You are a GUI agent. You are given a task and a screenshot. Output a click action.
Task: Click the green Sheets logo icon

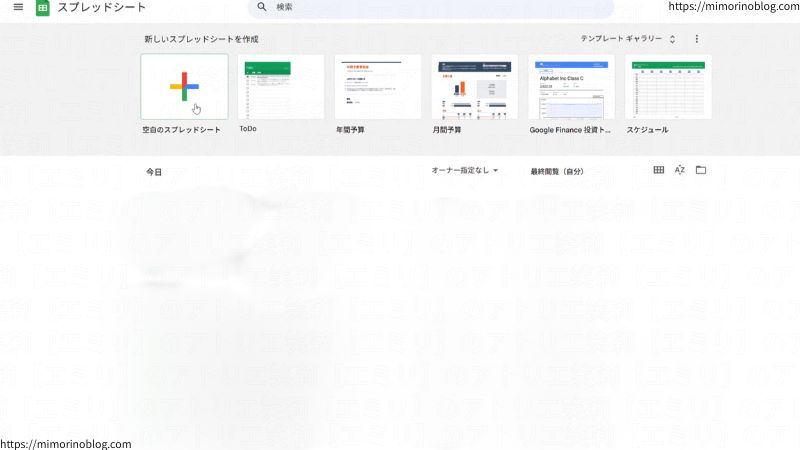(x=43, y=8)
